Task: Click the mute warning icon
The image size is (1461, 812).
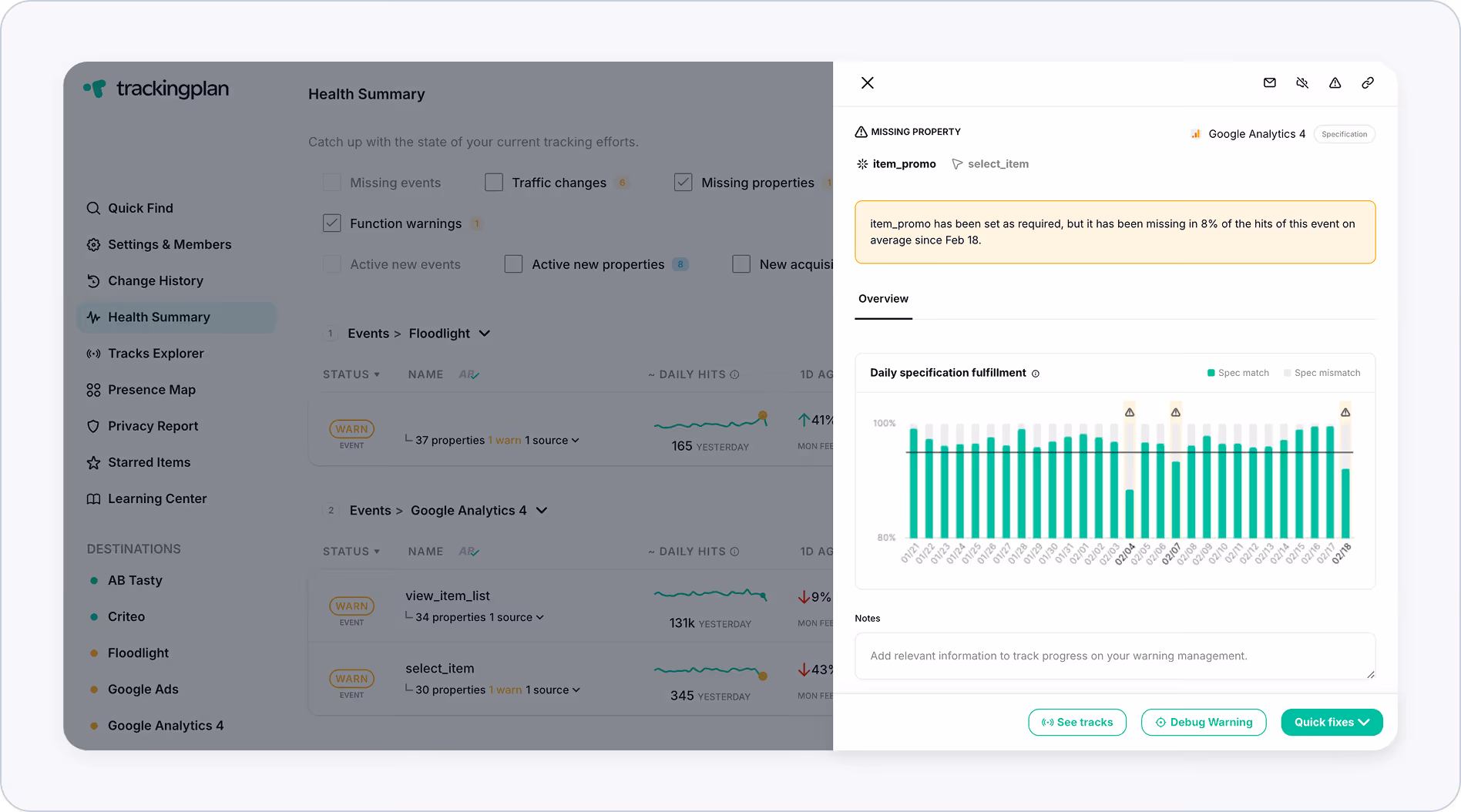Action: tap(1302, 82)
